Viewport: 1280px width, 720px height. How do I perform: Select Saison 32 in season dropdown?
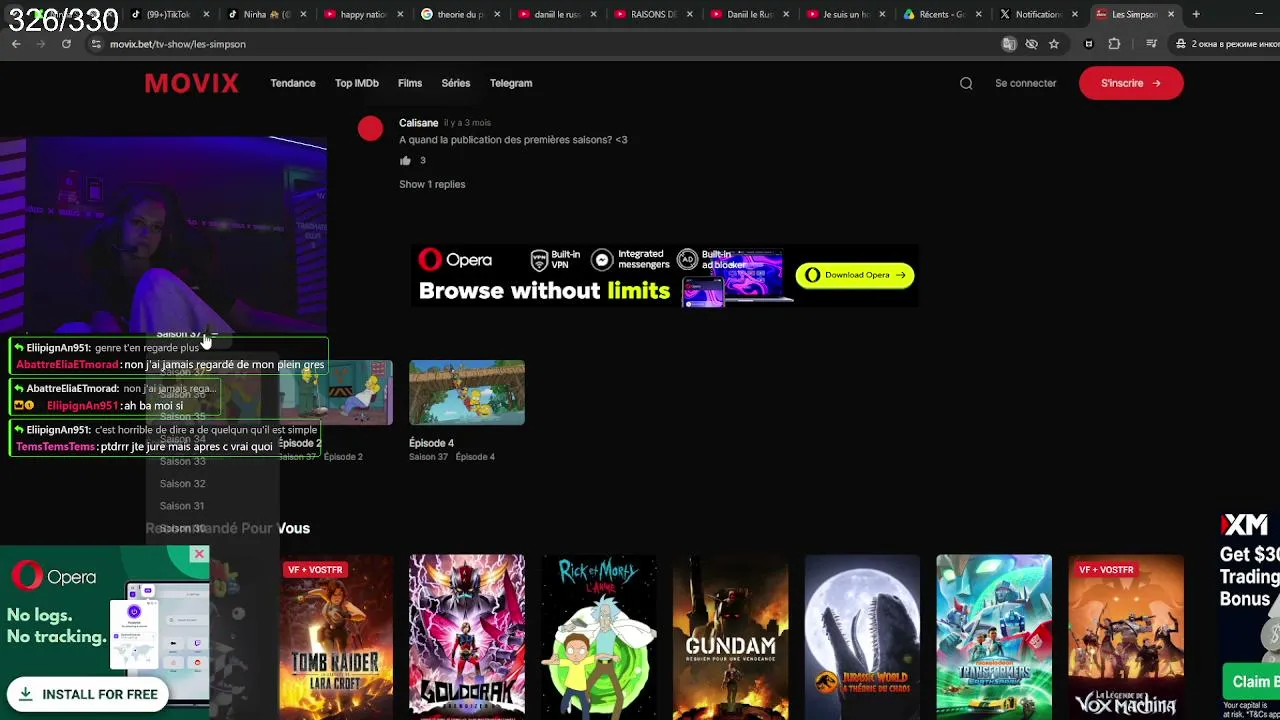[x=182, y=483]
